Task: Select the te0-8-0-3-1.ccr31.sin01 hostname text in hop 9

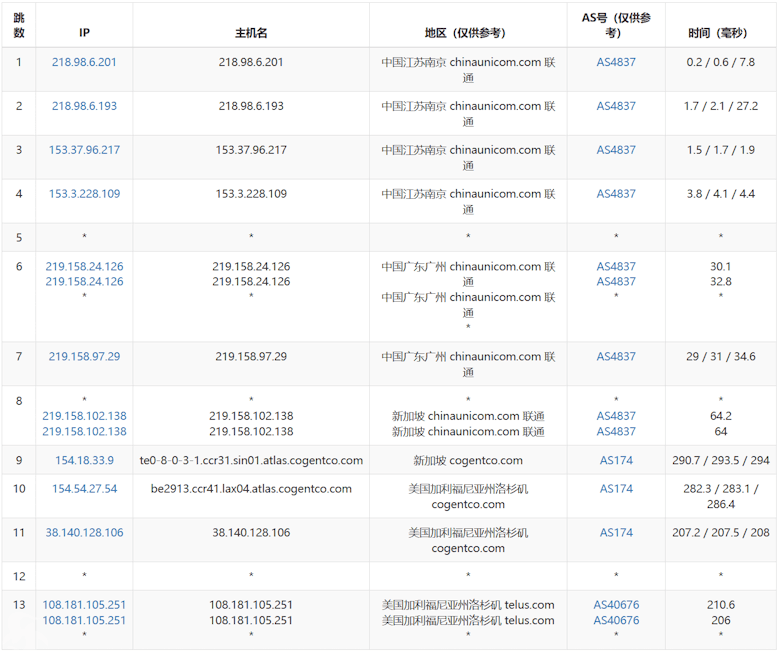Action: (251, 461)
